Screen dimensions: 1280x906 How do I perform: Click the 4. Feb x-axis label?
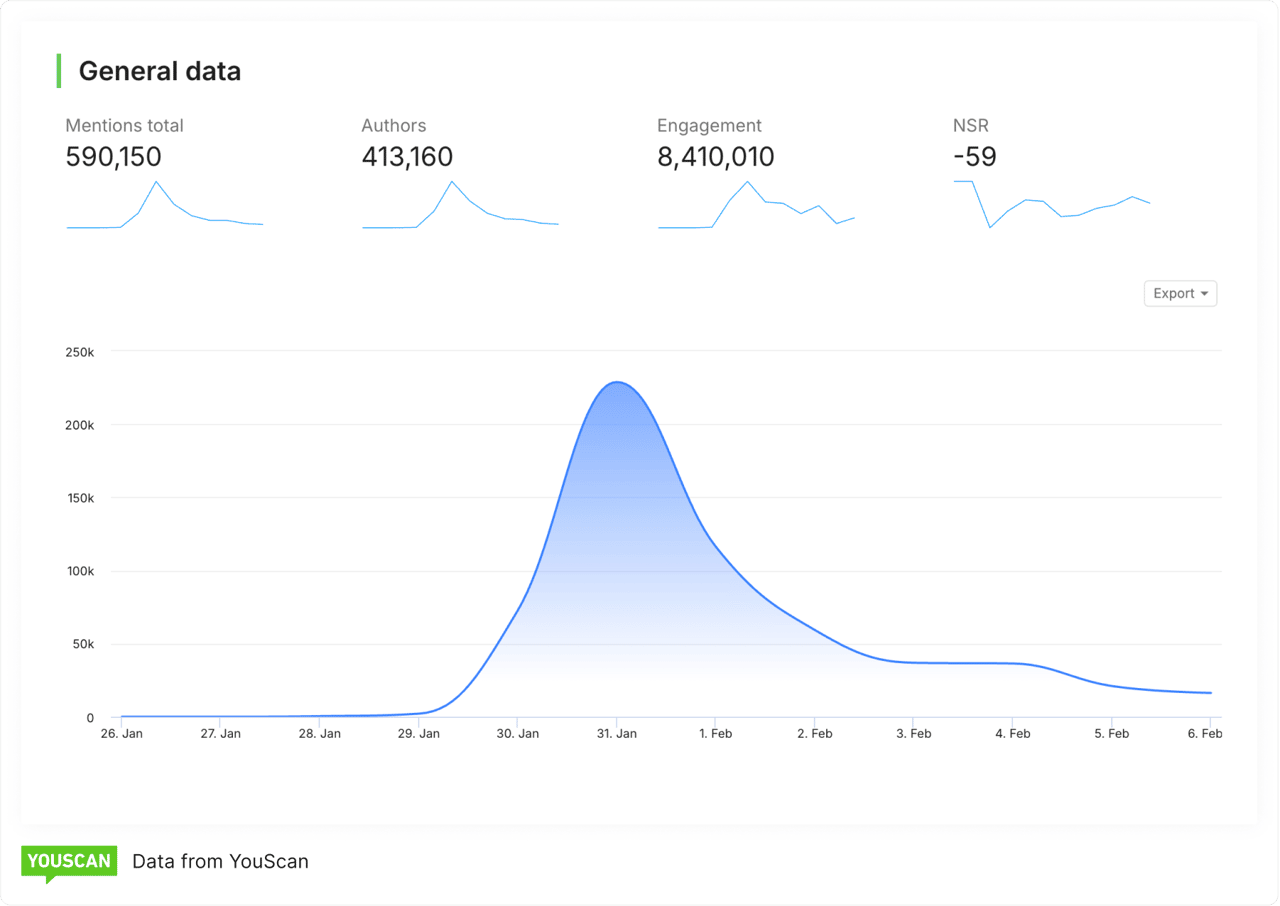[1012, 734]
